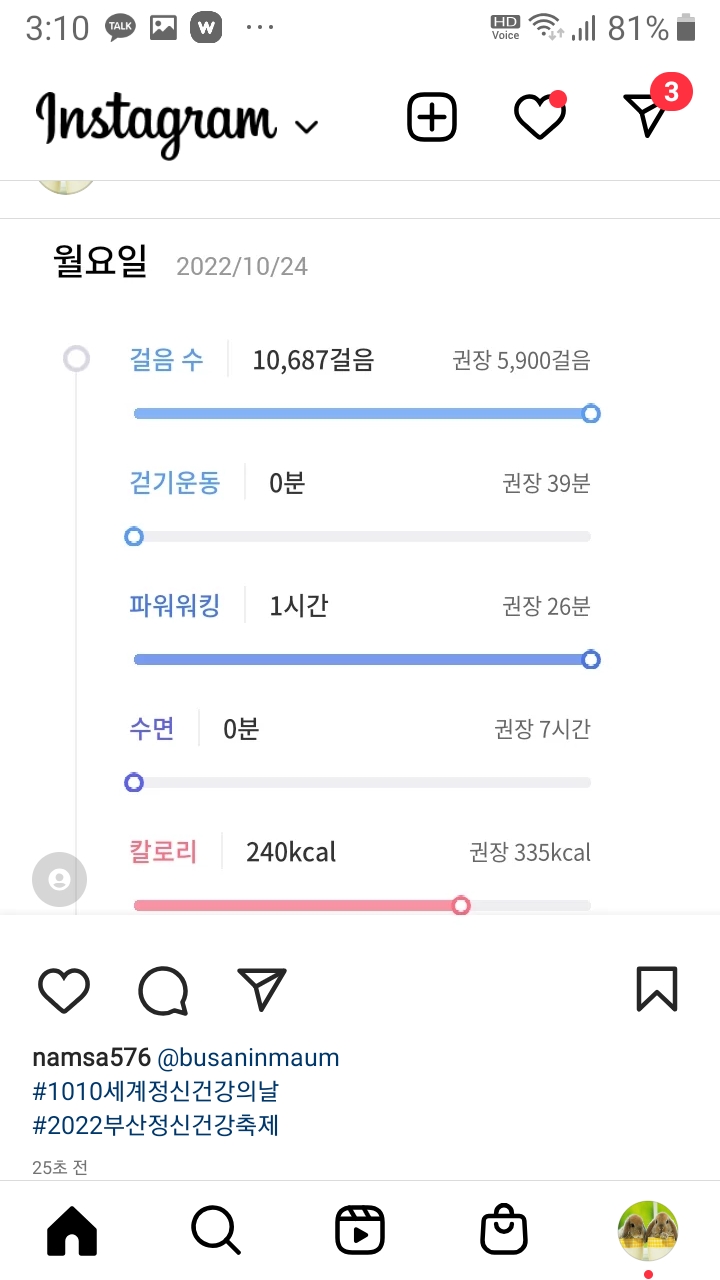Open hashtag #1010세계정신건강의날
Screen dimensions: 720x1280
[155, 1092]
